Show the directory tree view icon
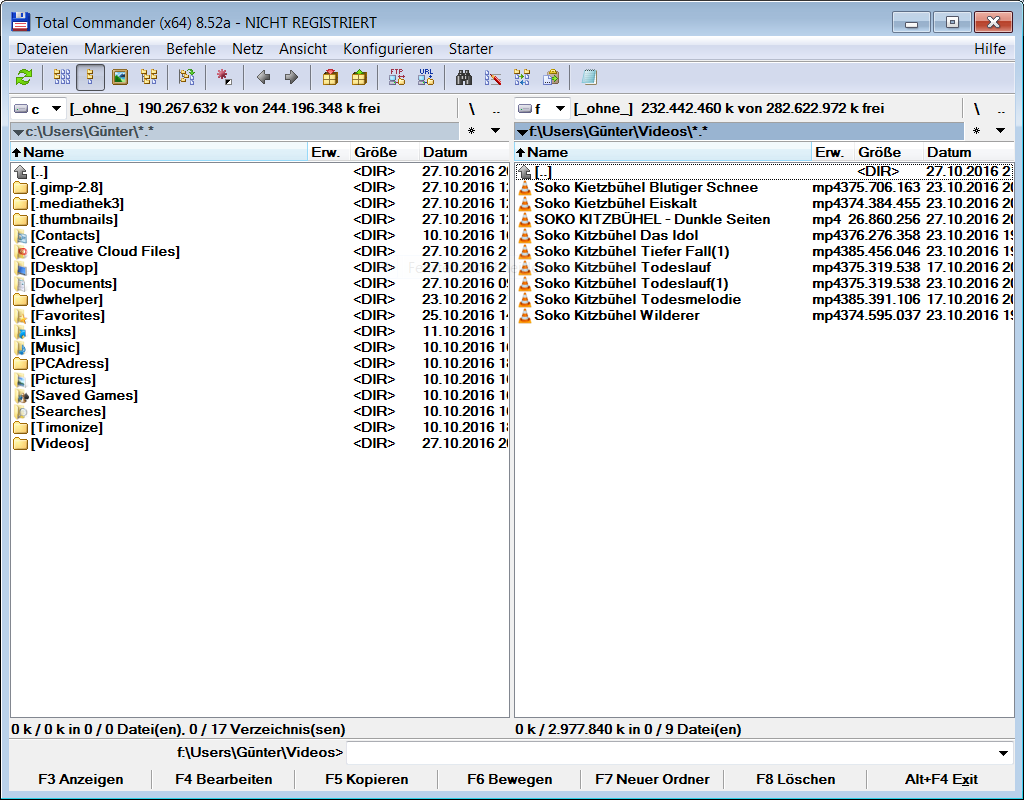The width and height of the screenshot is (1024, 800). 150,78
